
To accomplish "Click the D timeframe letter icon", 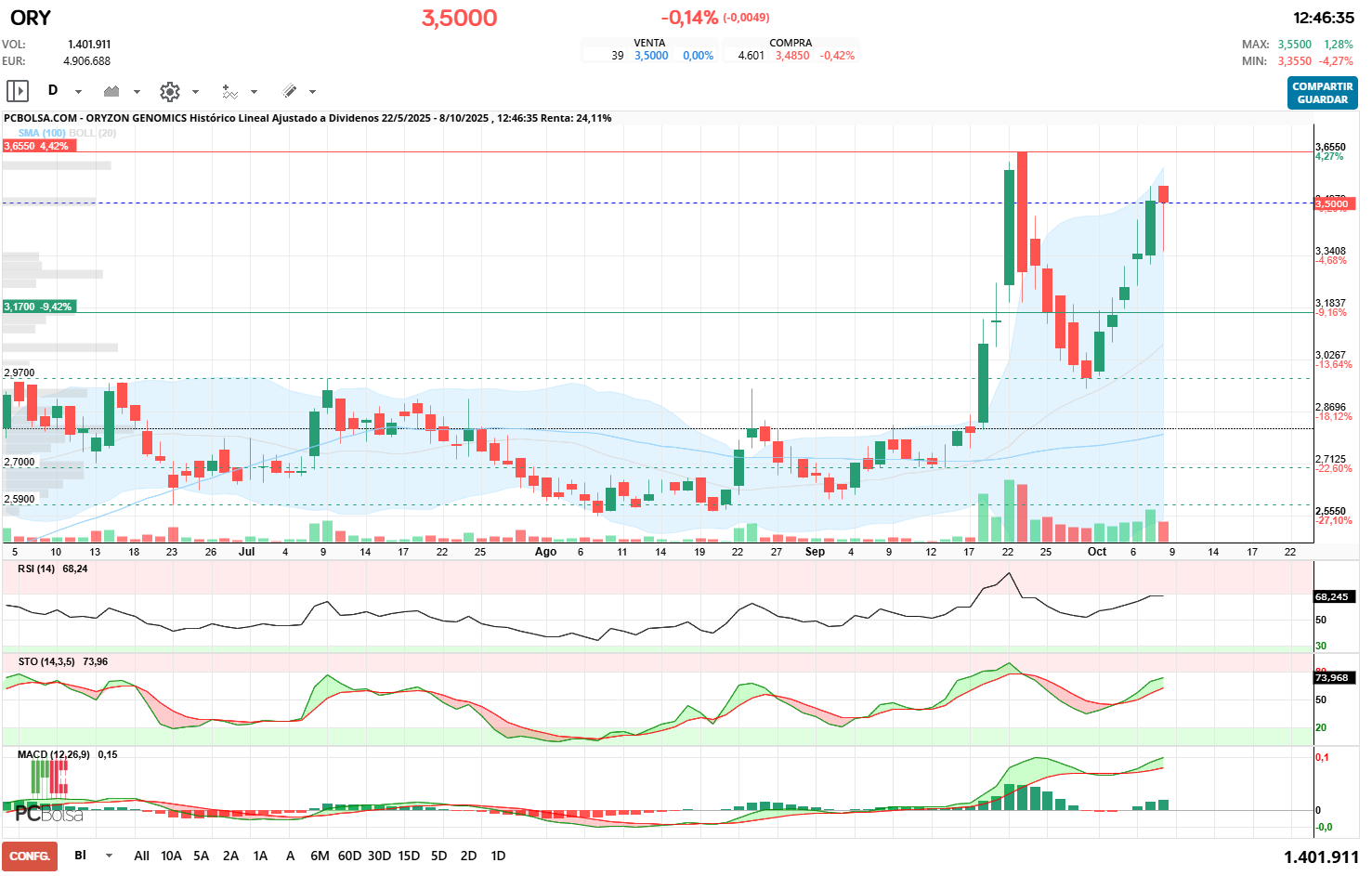I will [53, 90].
